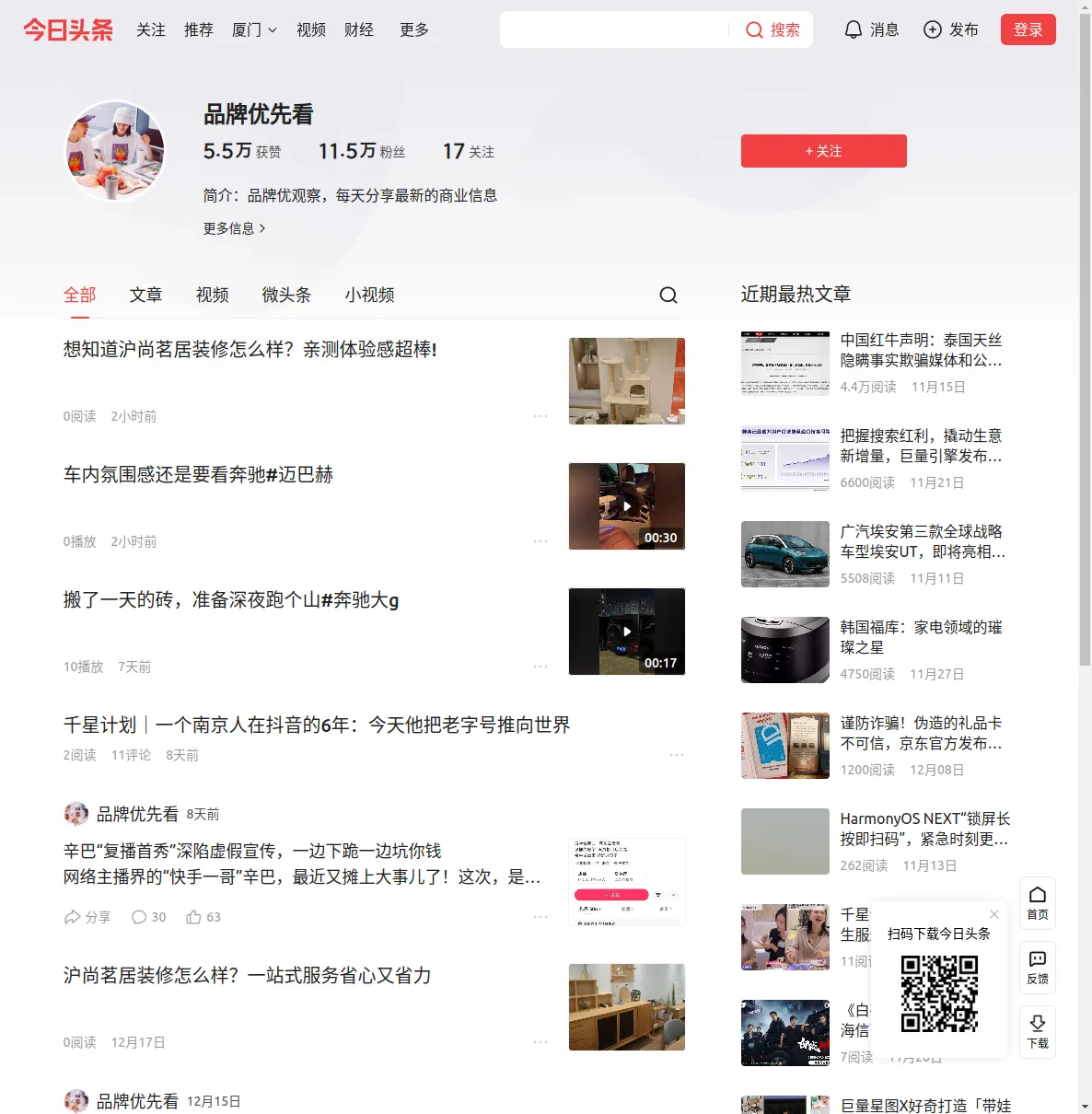This screenshot has width=1092, height=1114.
Task: Open hot article 广汽埃安第三款全球战略车型
Action: 923,541
